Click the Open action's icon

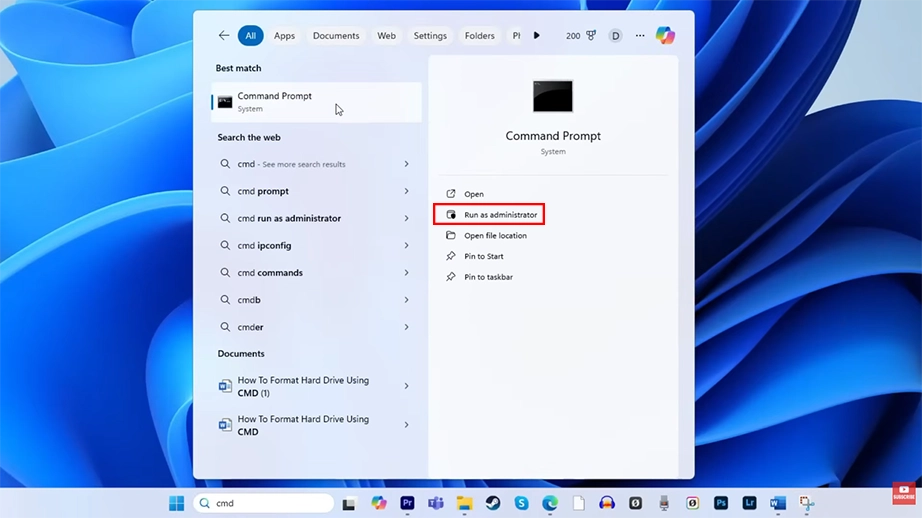pyautogui.click(x=451, y=193)
